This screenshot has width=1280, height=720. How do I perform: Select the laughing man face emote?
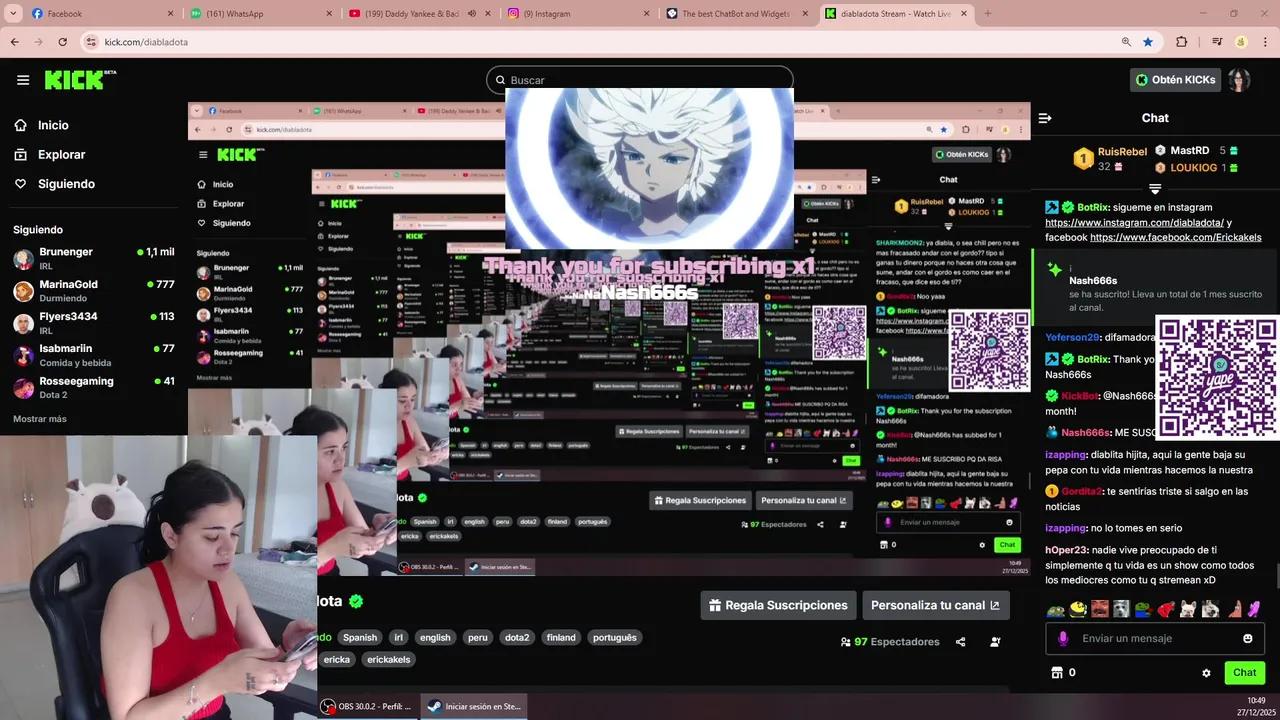pyautogui.click(x=1100, y=608)
